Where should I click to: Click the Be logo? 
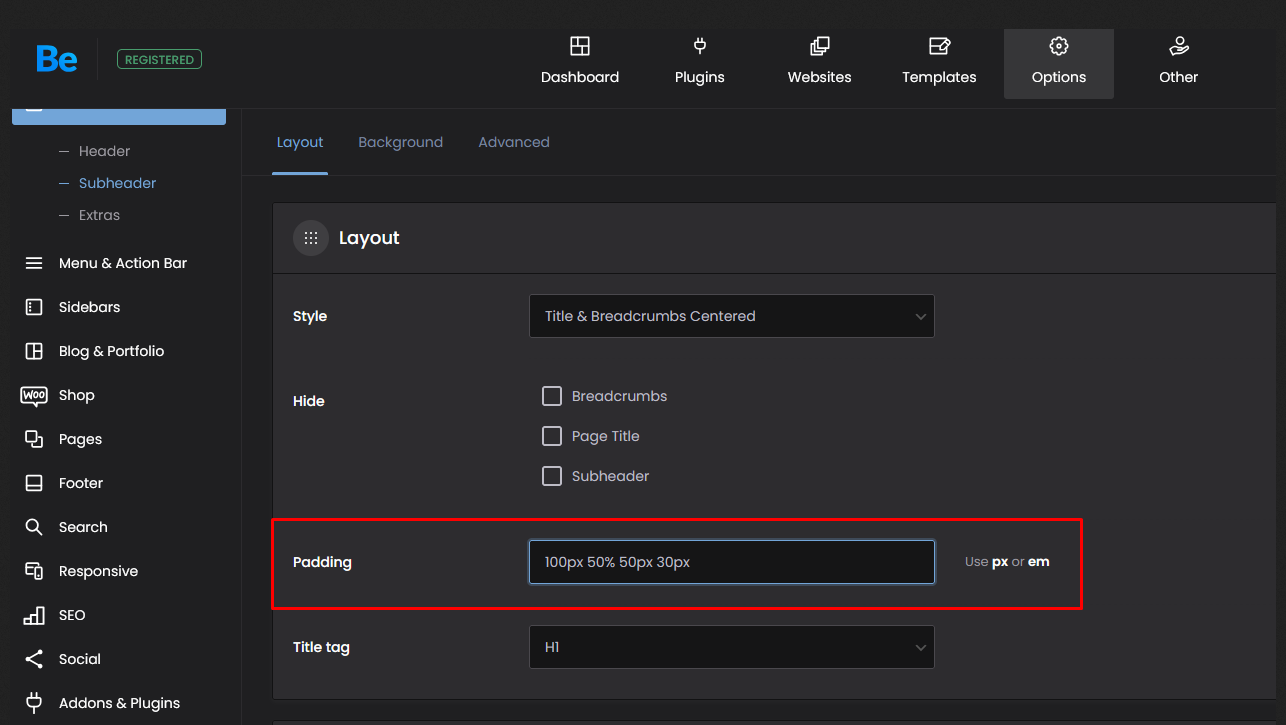[57, 60]
